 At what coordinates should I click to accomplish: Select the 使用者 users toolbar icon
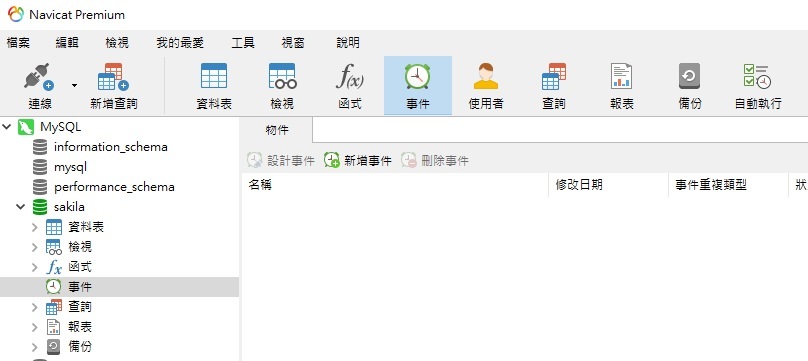click(485, 85)
